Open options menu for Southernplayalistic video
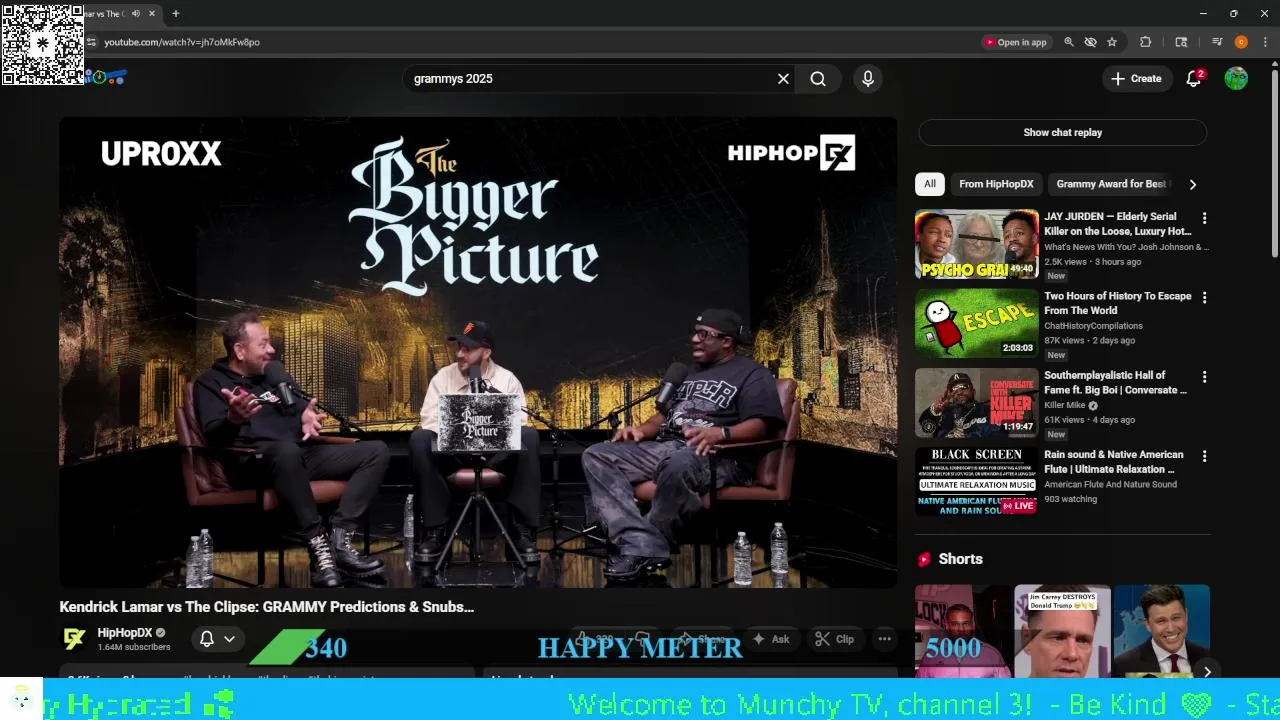 [x=1204, y=377]
